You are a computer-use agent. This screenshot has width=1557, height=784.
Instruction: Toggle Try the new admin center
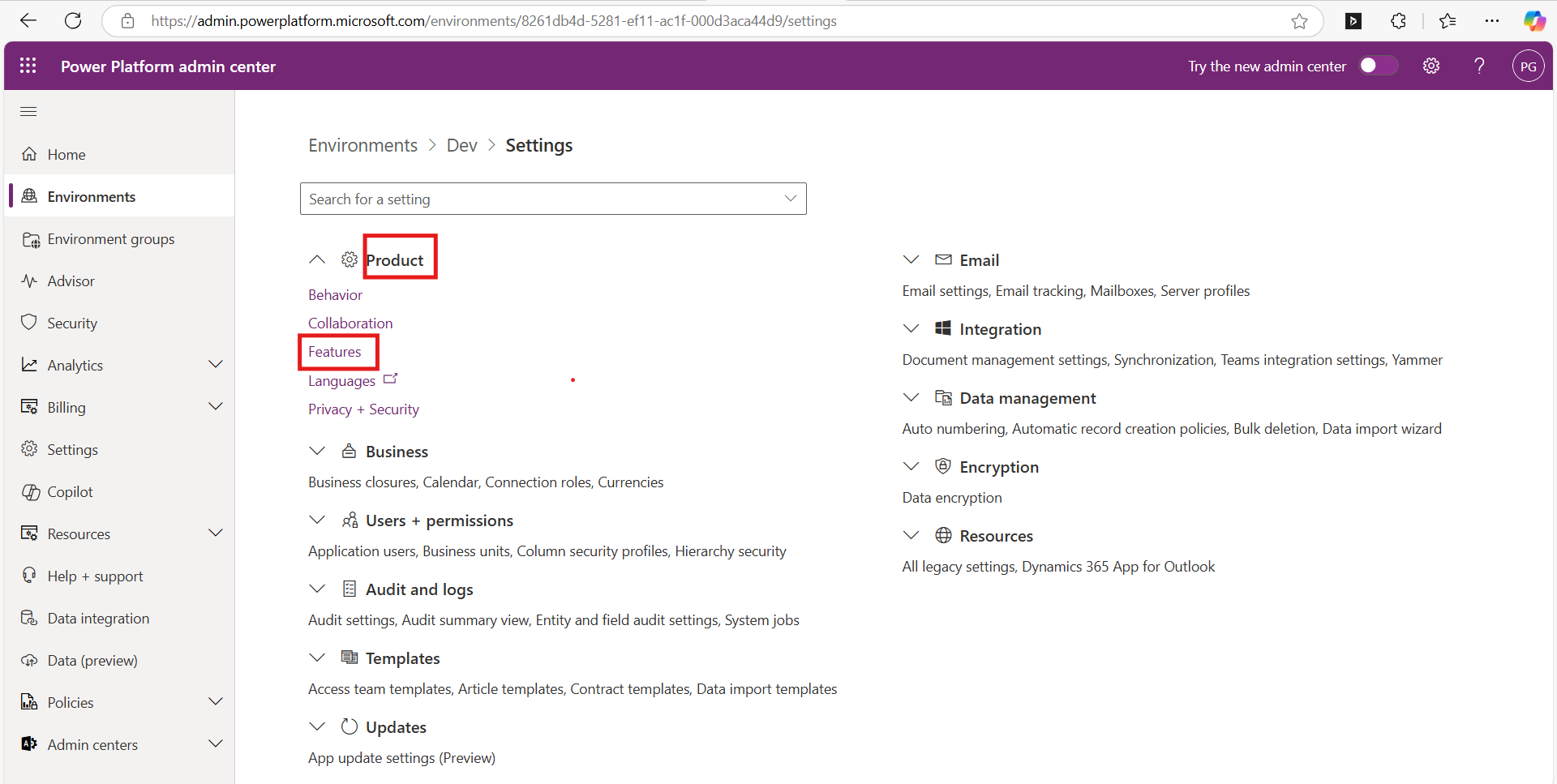click(1378, 66)
